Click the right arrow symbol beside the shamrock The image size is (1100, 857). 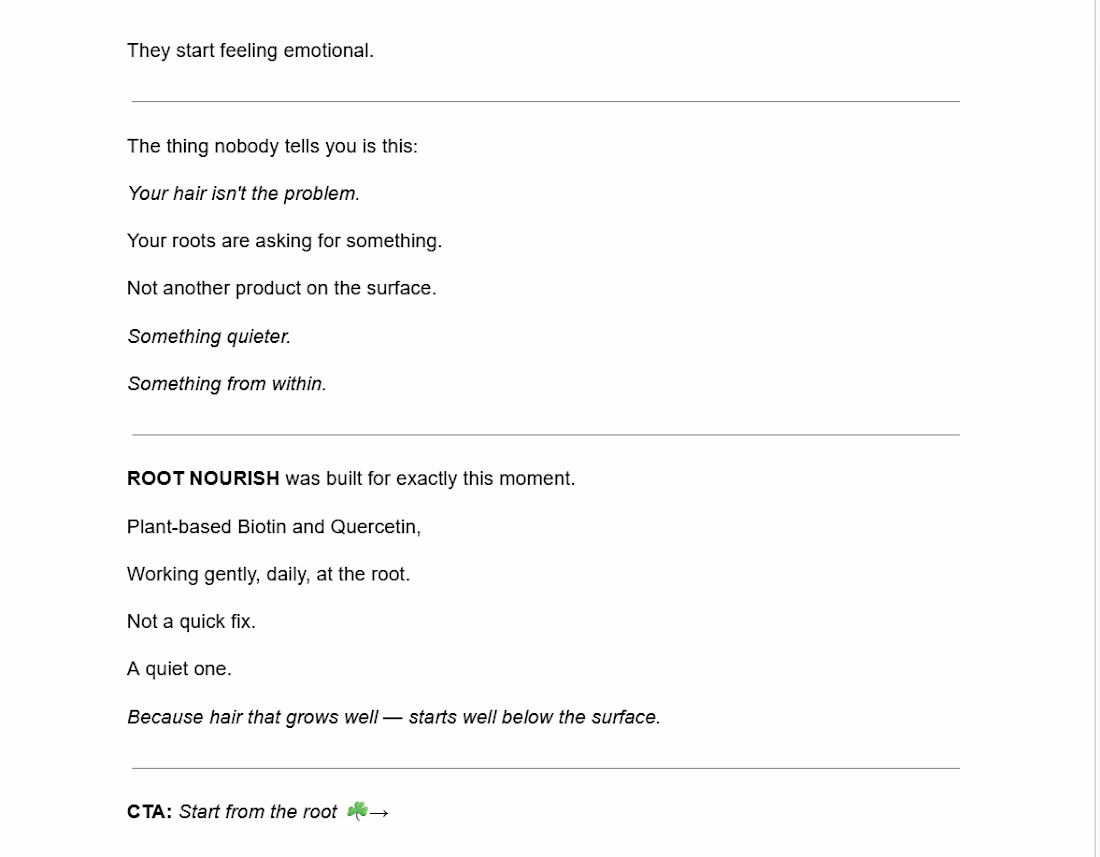pos(379,813)
